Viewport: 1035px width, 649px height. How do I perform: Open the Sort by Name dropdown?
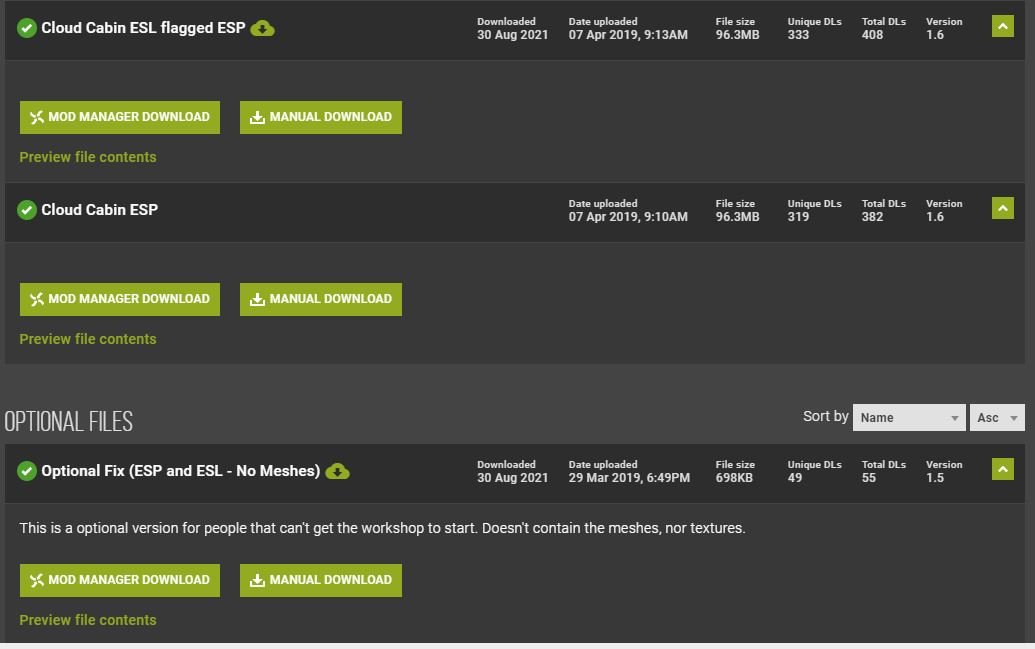[x=908, y=418]
